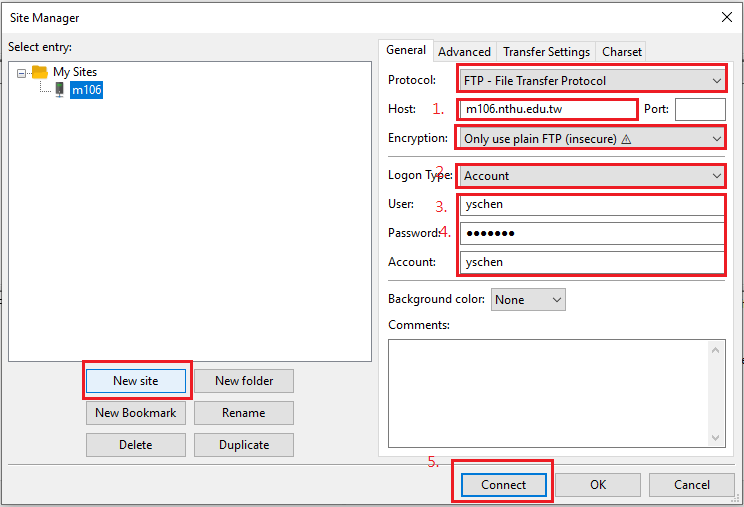Click the Port input field
Image resolution: width=744 pixels, height=507 pixels.
point(700,109)
